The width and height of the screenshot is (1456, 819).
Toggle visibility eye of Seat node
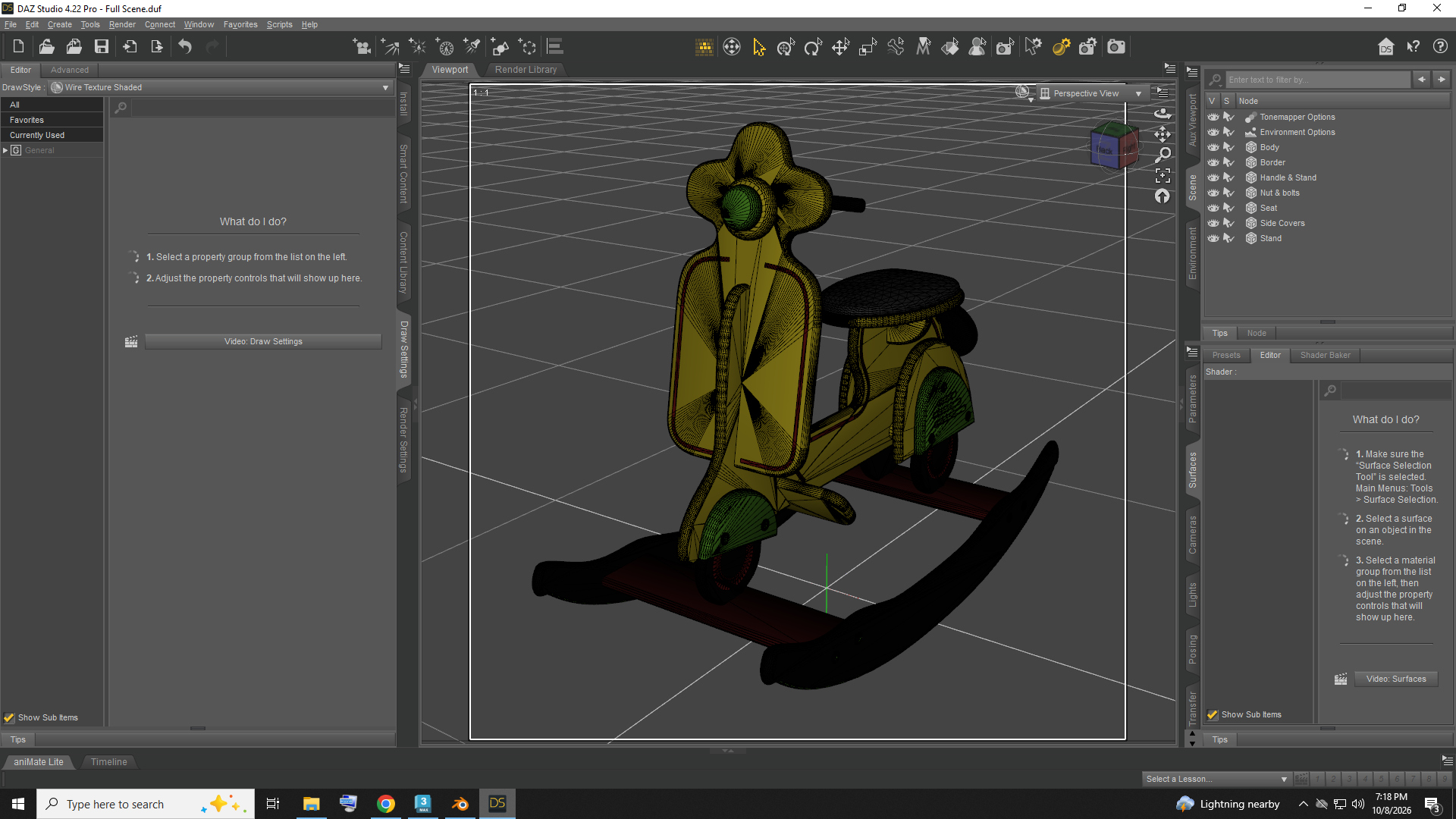[x=1213, y=208]
